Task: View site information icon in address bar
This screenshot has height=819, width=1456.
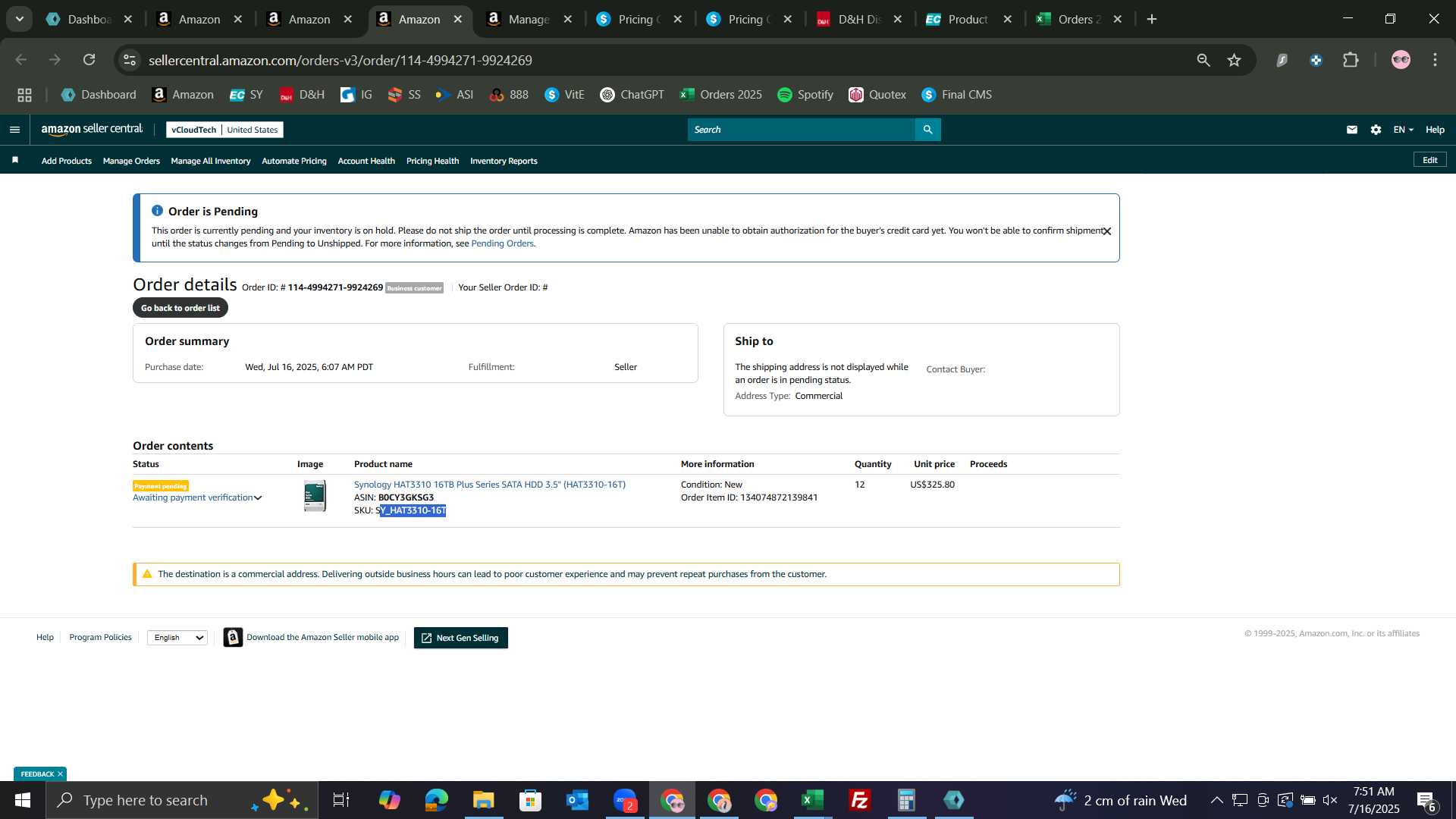Action: (x=130, y=60)
